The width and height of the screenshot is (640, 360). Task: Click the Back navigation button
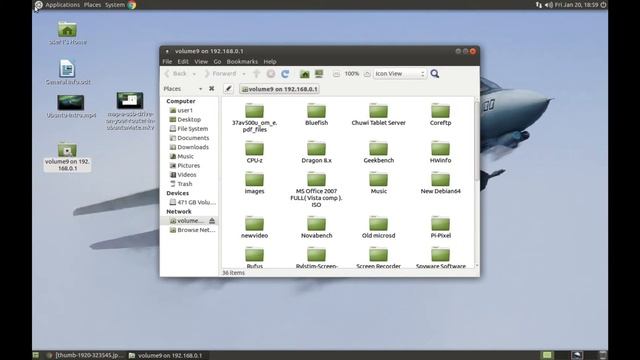point(176,74)
